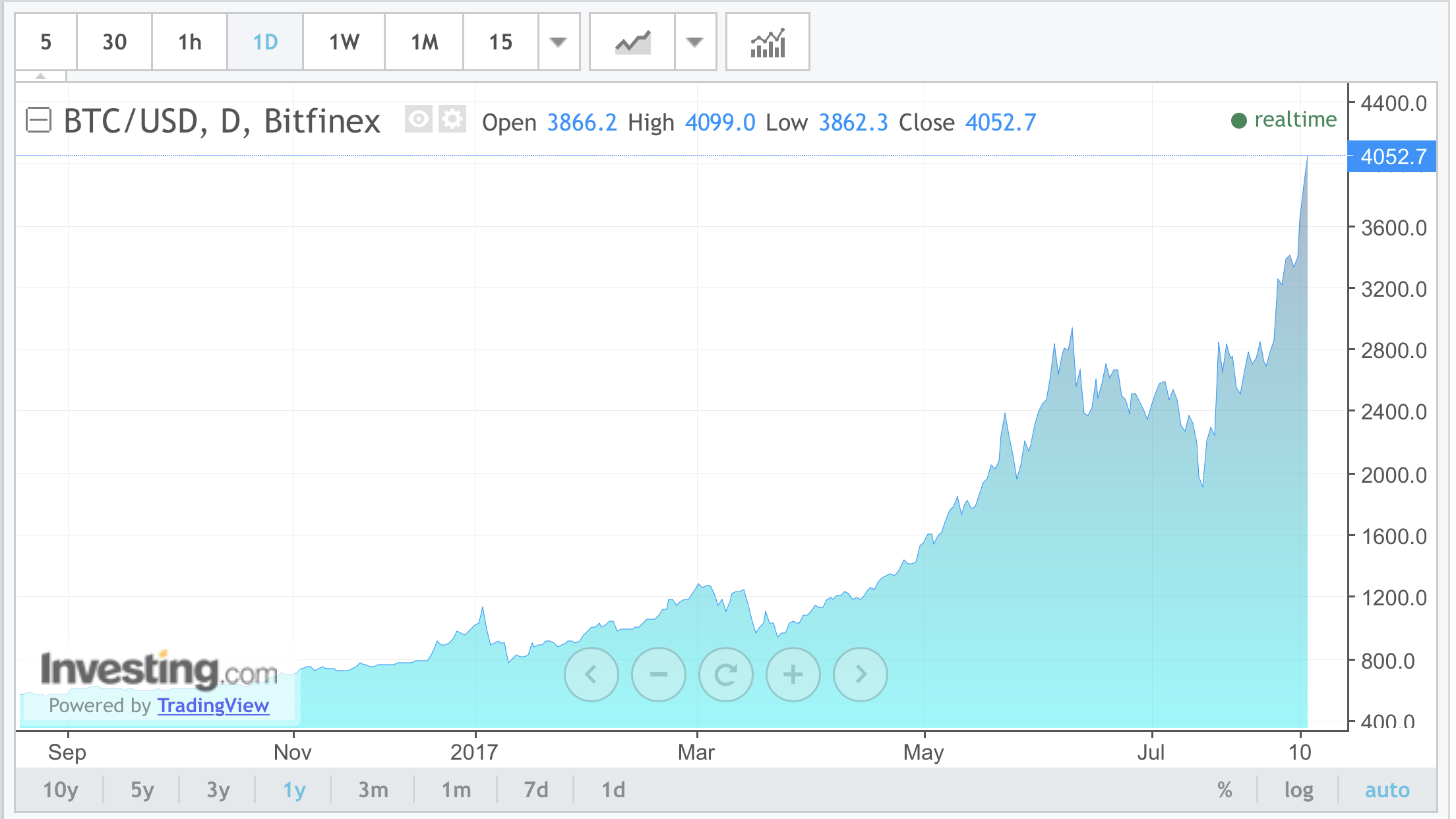Switch chart to 1W interval
Viewport: 1456px width, 819px height.
coord(344,42)
